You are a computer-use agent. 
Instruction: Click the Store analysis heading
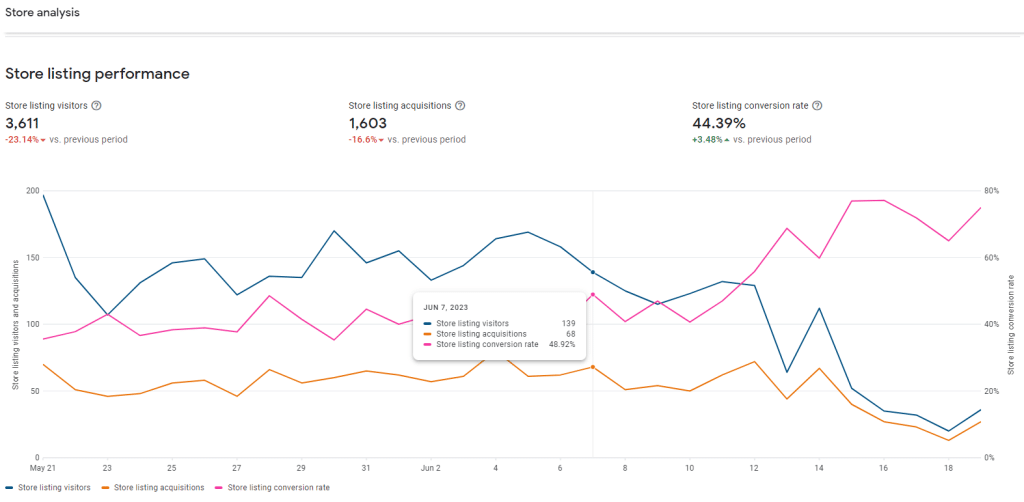(42, 12)
